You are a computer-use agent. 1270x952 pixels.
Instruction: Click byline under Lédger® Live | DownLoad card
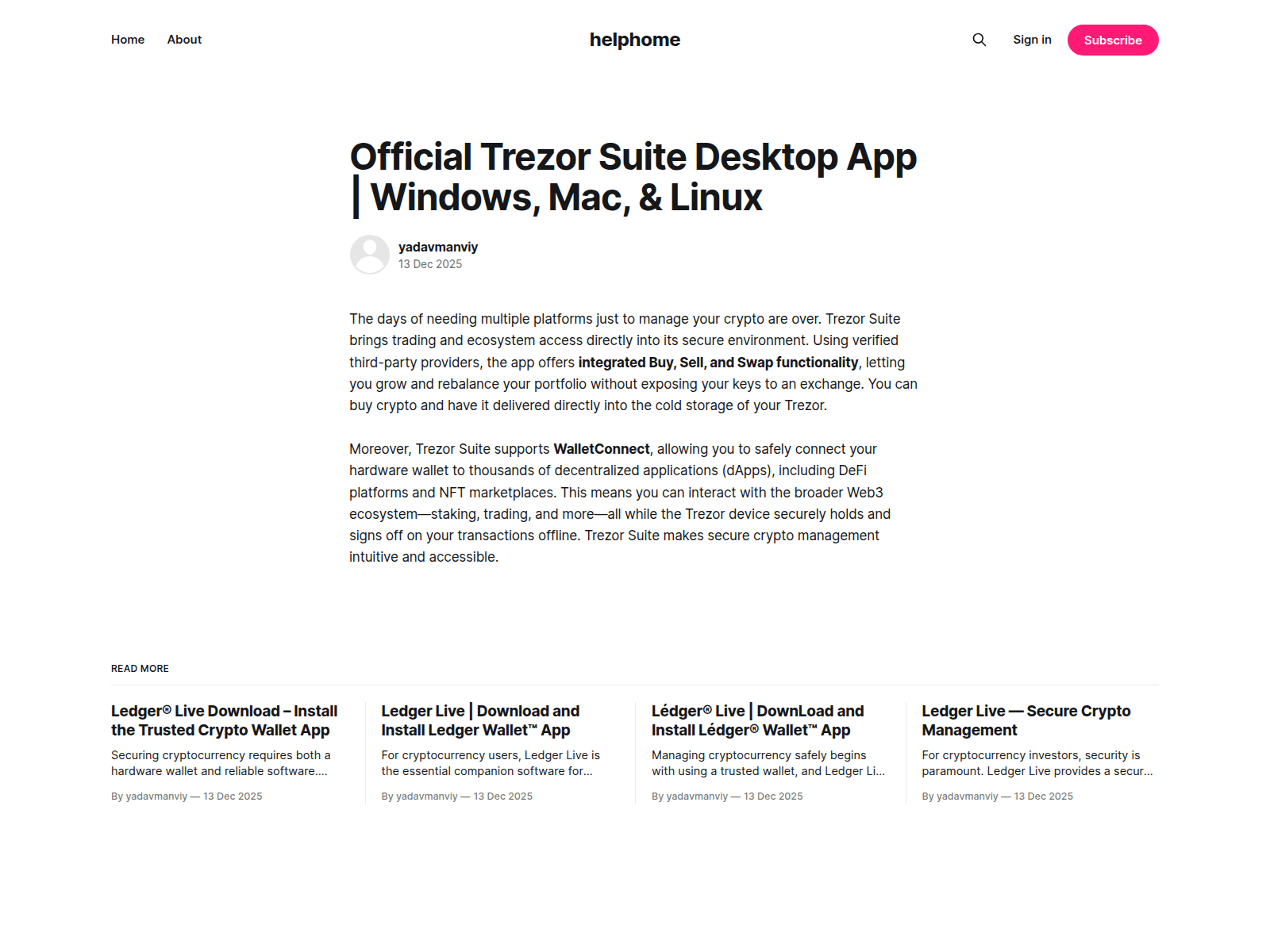727,797
